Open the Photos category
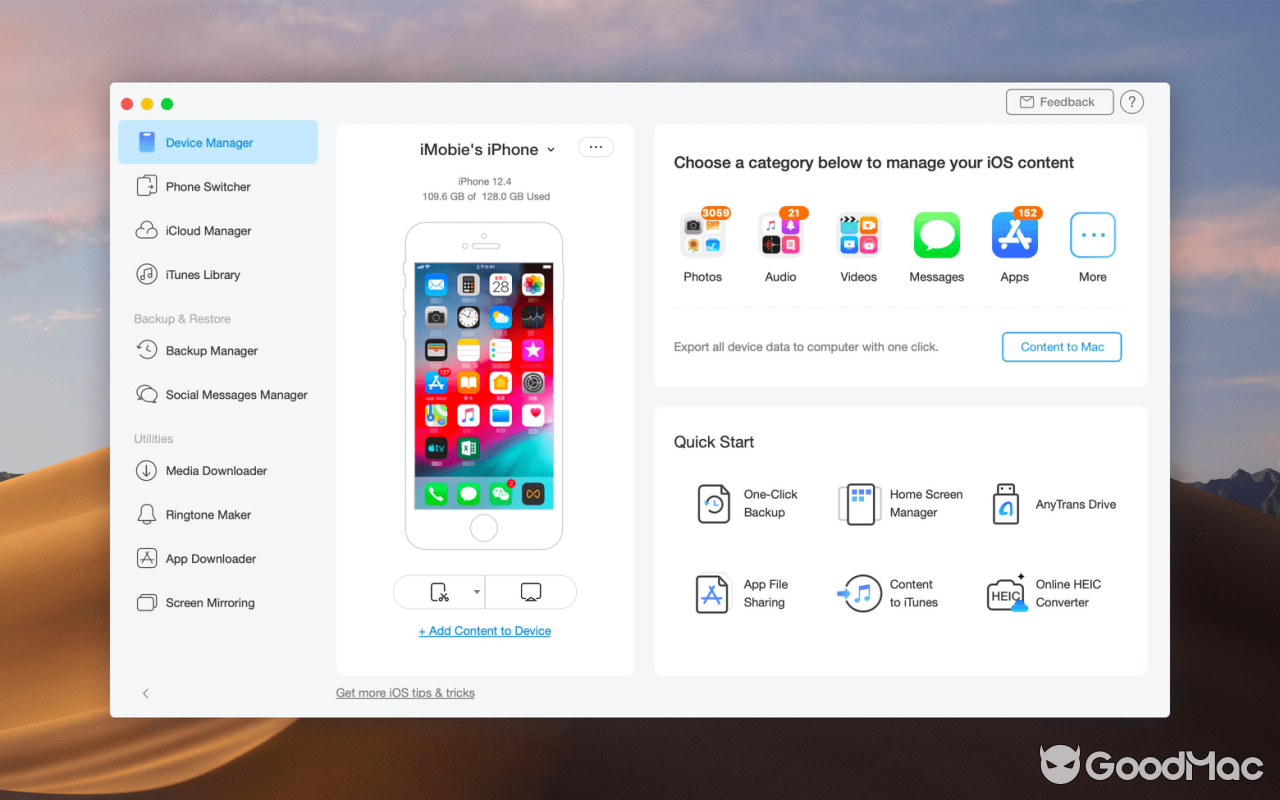The image size is (1280, 800). pos(703,234)
